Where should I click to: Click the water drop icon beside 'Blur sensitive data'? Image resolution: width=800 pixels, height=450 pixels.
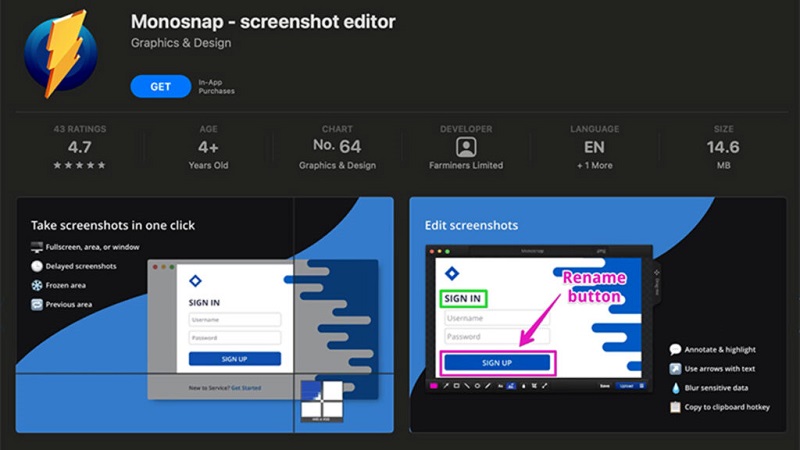click(676, 388)
